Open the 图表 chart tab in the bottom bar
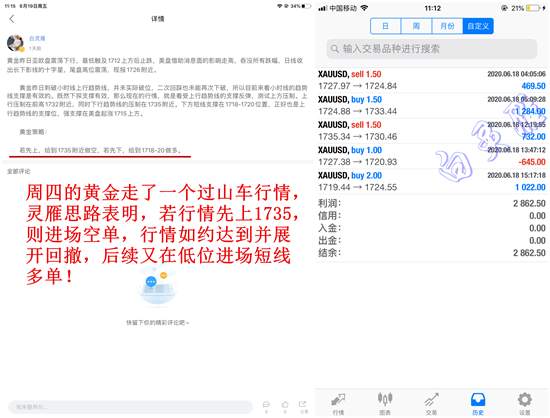Image resolution: width=550 pixels, height=418 pixels. [x=385, y=404]
